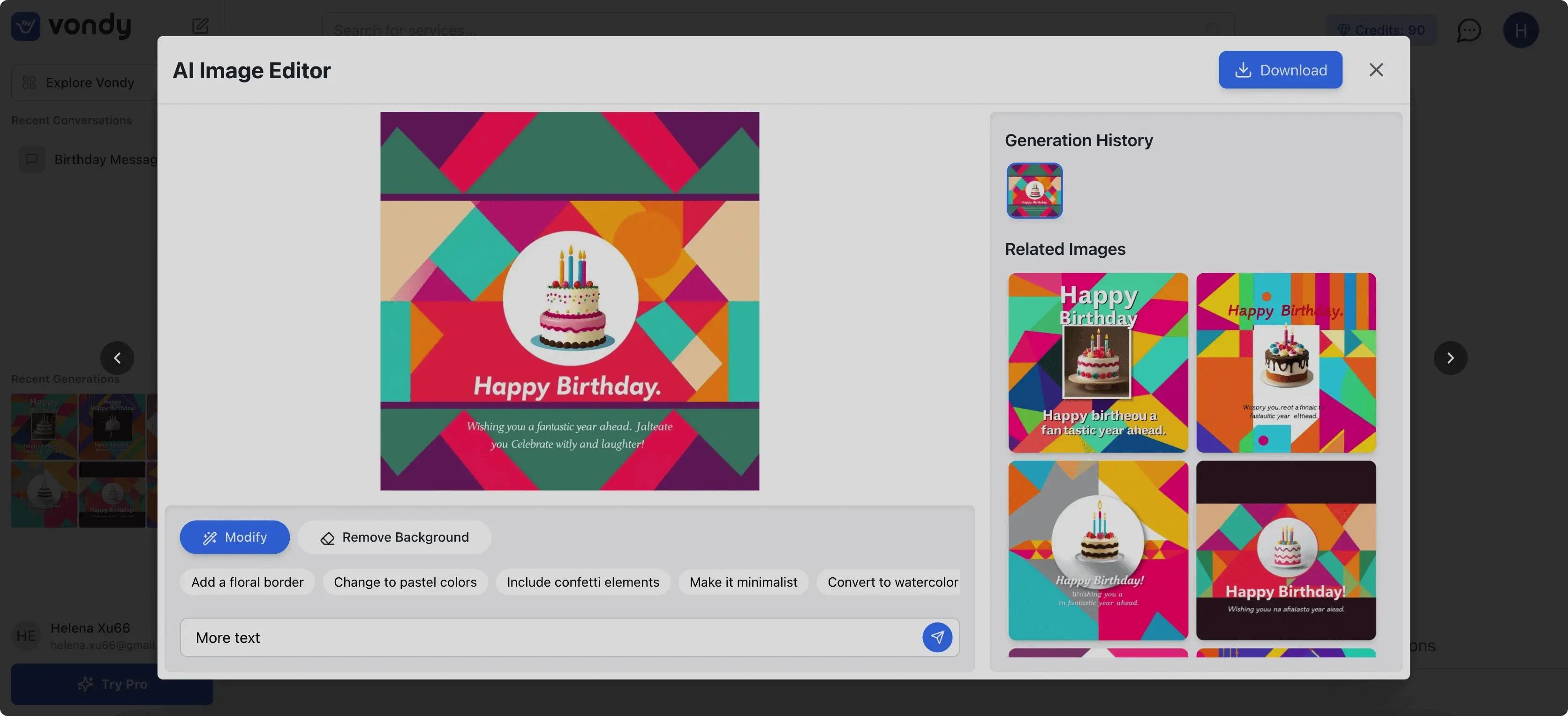1568x716 pixels.
Task: Click the Recent Generations label
Action: (66, 379)
